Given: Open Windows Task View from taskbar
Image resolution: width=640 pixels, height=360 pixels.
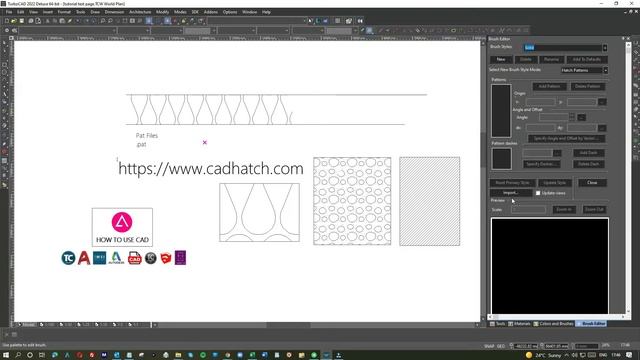Looking at the screenshot, I should [x=42, y=355].
